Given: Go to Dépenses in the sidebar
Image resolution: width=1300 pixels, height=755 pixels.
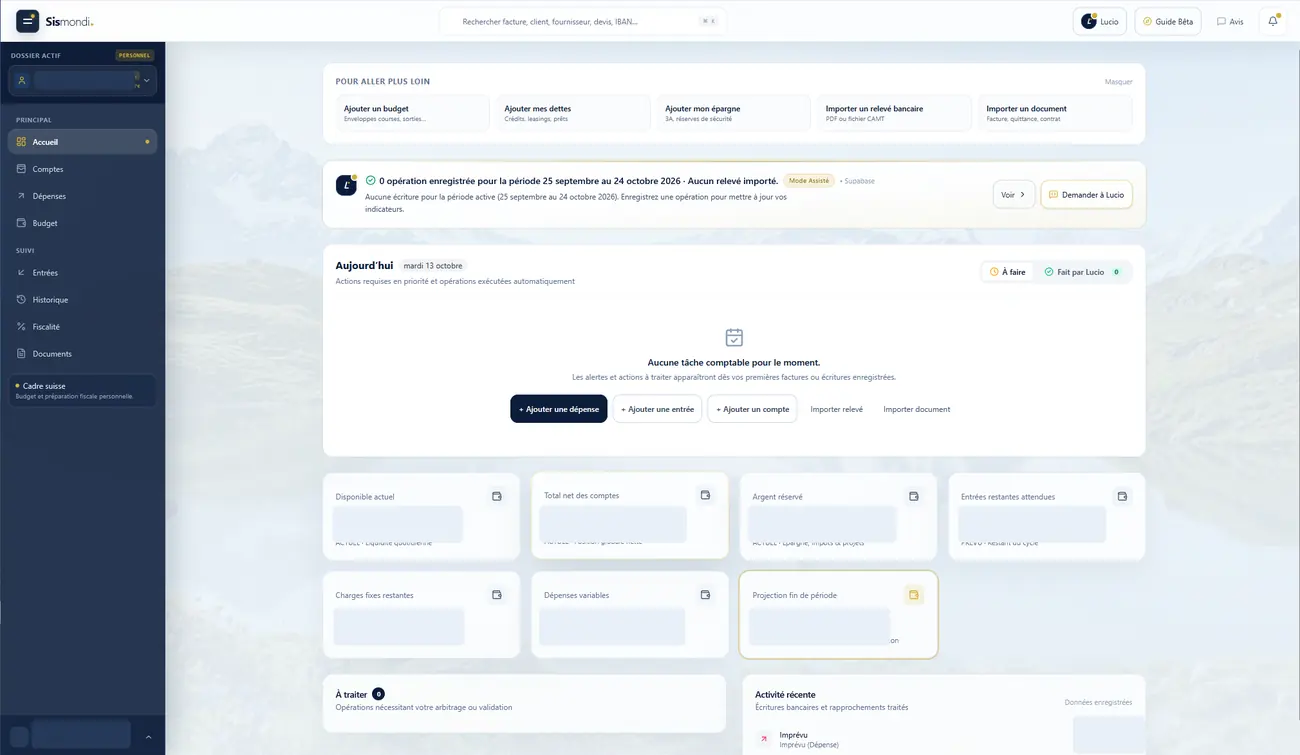Looking at the screenshot, I should tap(82, 196).
